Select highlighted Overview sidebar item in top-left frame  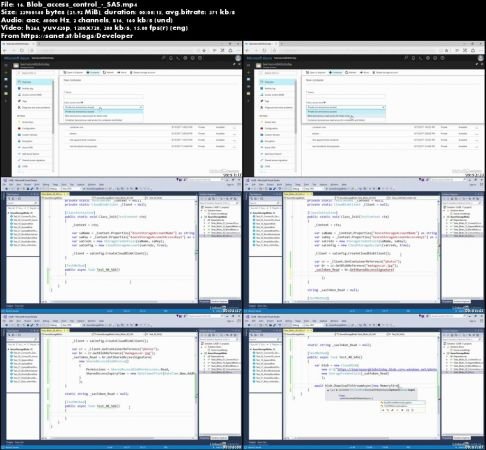(x=34, y=82)
